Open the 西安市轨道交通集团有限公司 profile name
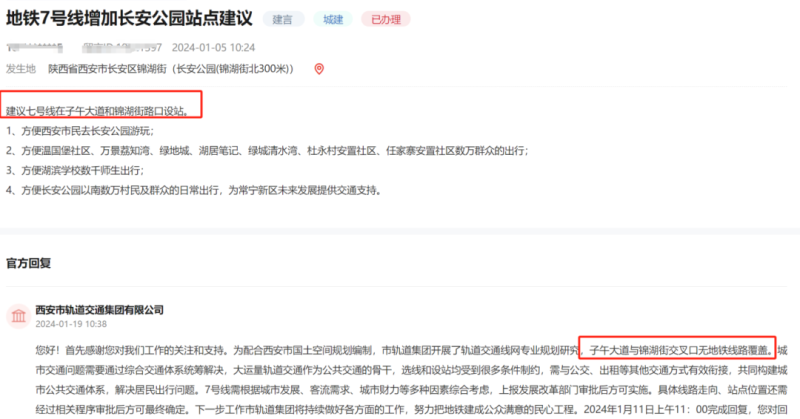The height and width of the screenshot is (419, 800). tap(98, 310)
